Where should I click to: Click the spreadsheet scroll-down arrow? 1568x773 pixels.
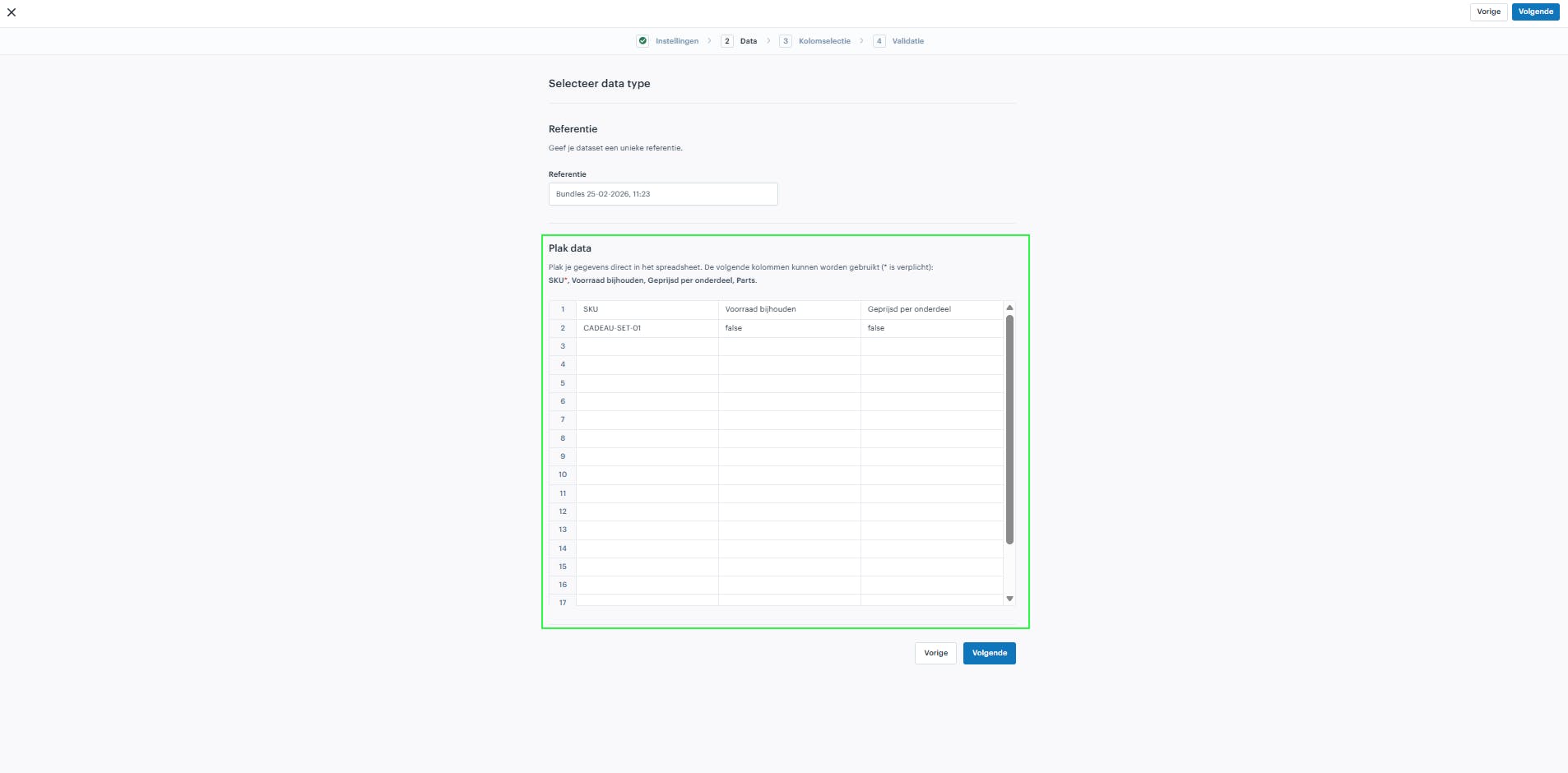tap(1009, 599)
